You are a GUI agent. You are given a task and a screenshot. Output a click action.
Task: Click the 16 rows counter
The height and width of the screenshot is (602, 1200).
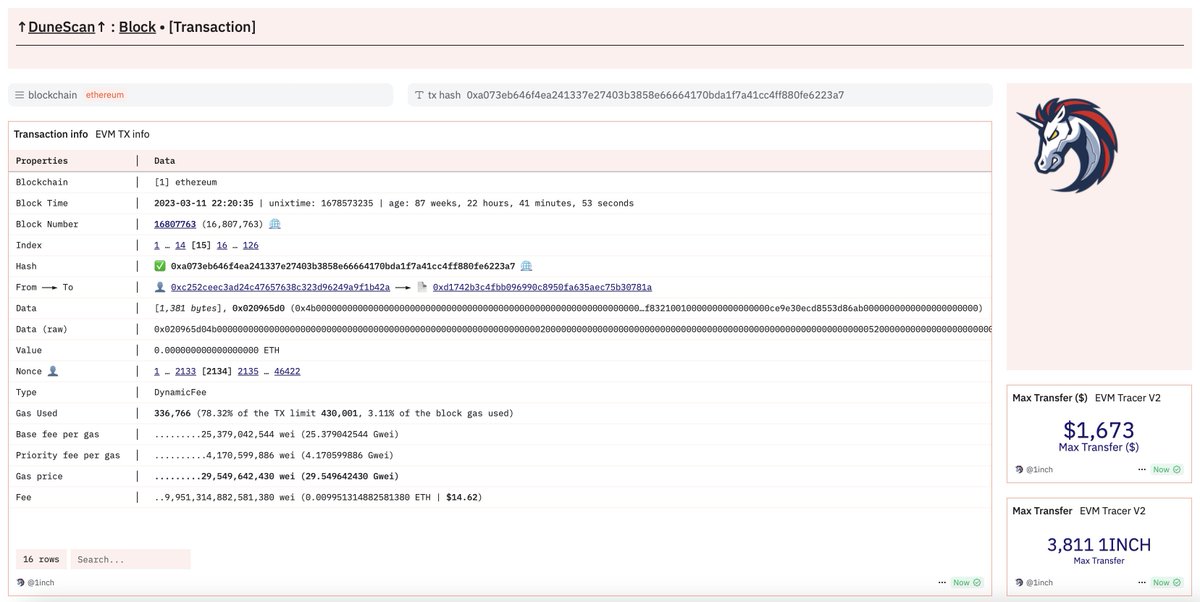click(42, 560)
